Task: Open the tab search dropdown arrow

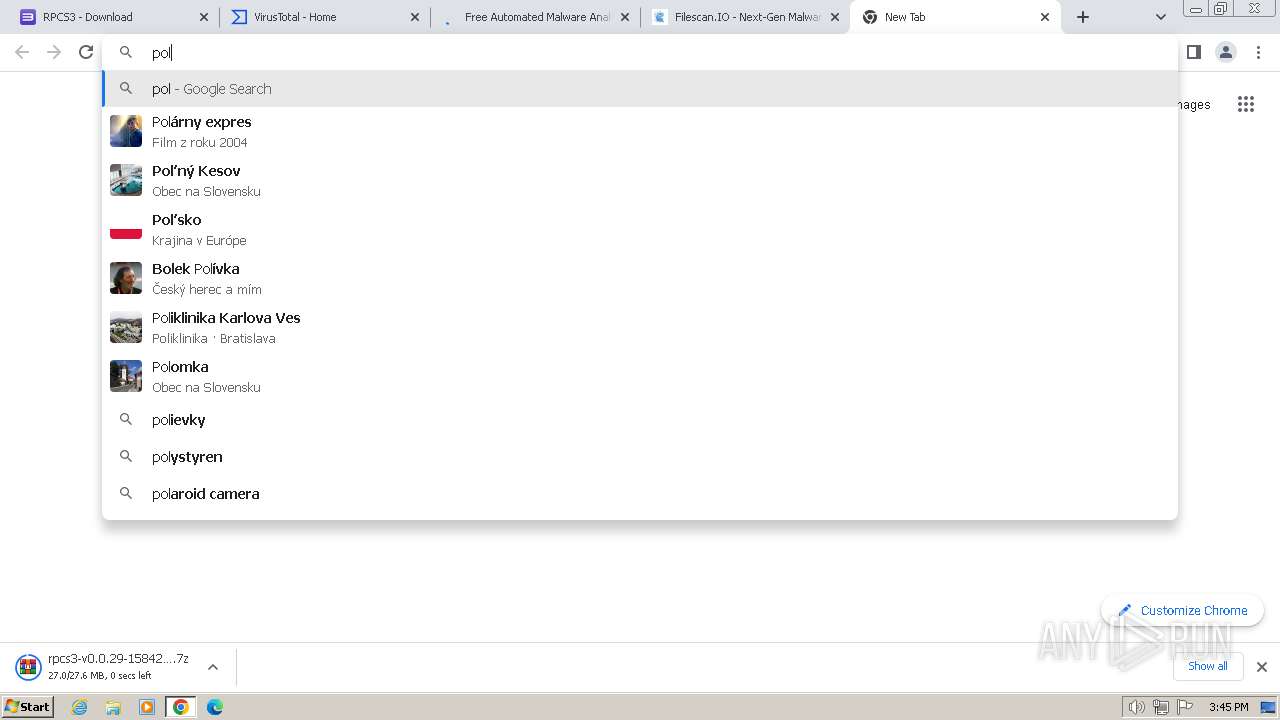Action: (x=1160, y=17)
